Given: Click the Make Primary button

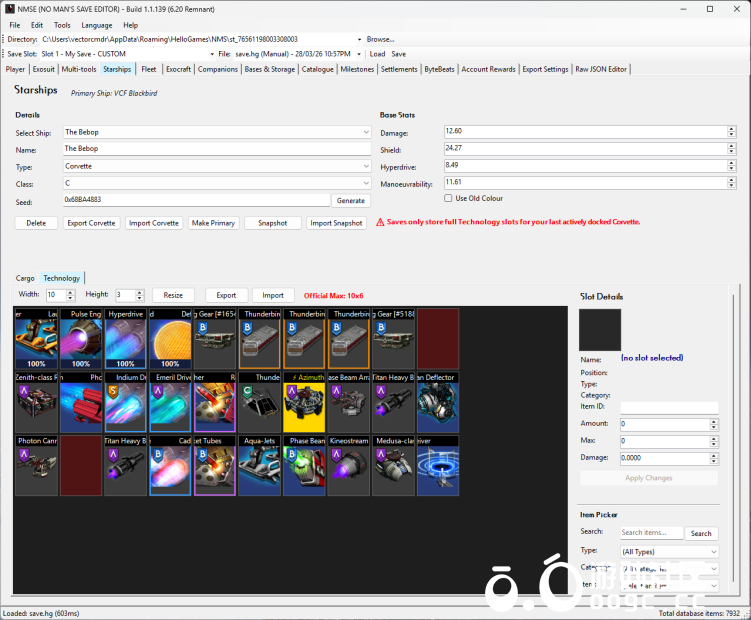Looking at the screenshot, I should (214, 223).
